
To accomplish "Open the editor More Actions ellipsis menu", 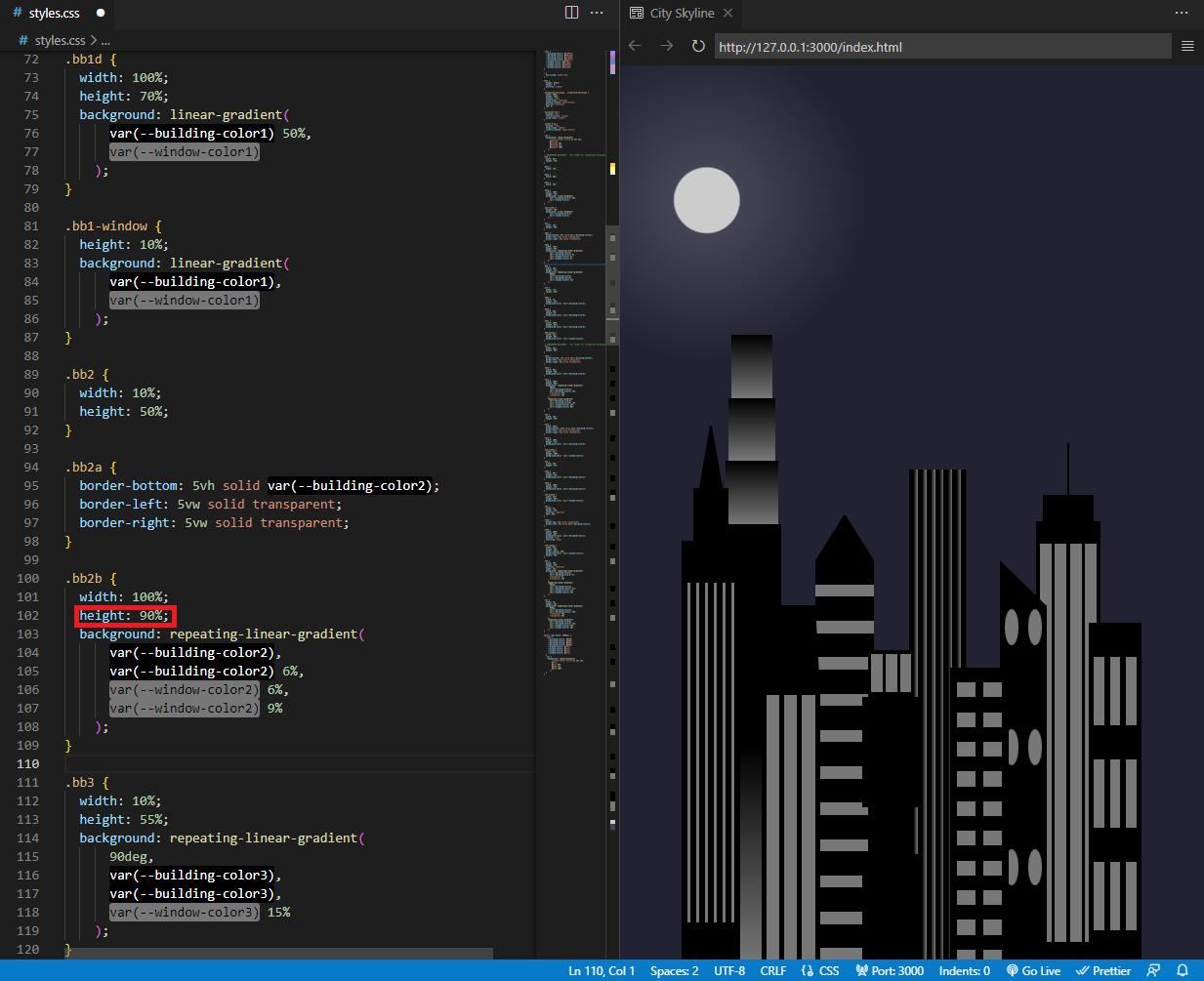I will click(x=597, y=12).
